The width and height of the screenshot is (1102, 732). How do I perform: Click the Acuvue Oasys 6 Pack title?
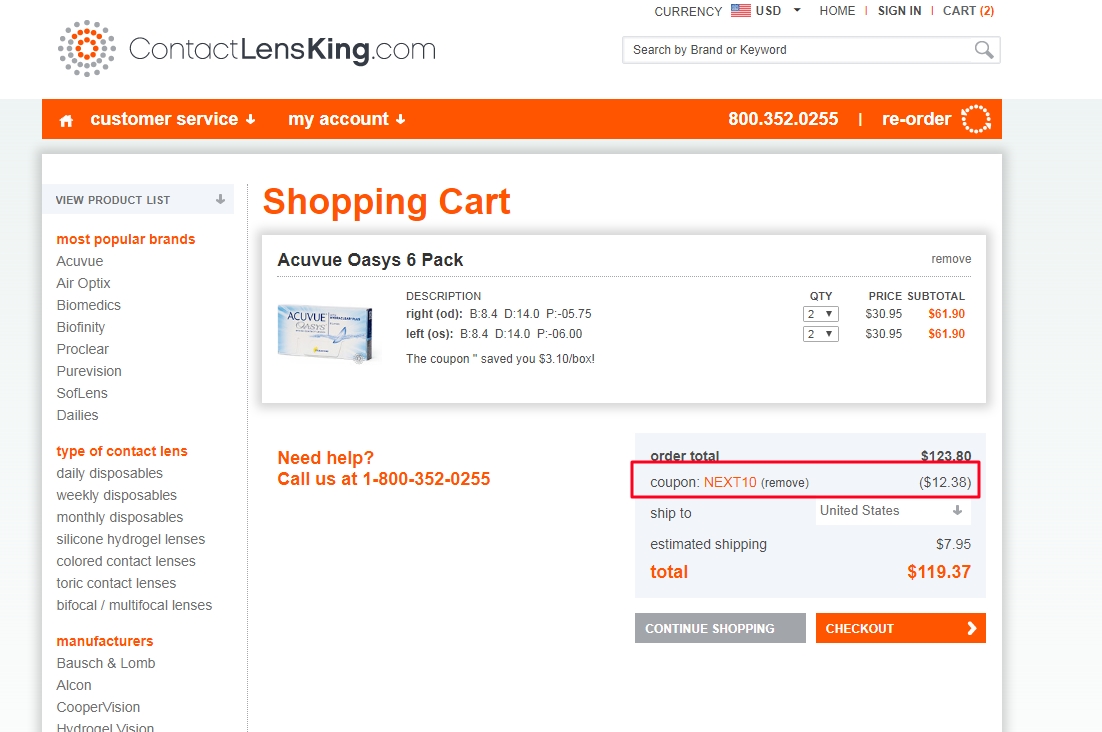point(370,260)
